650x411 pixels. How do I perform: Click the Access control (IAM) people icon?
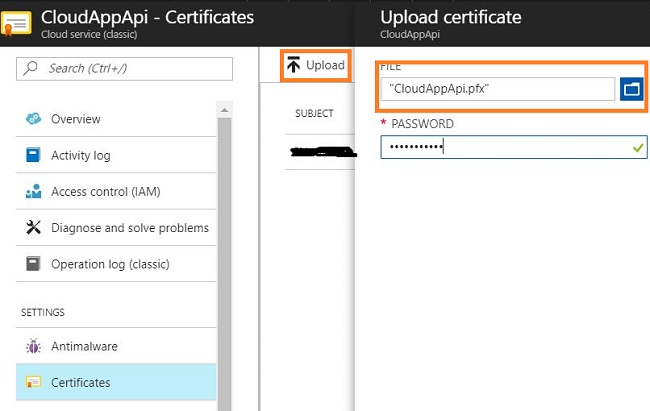point(31,191)
